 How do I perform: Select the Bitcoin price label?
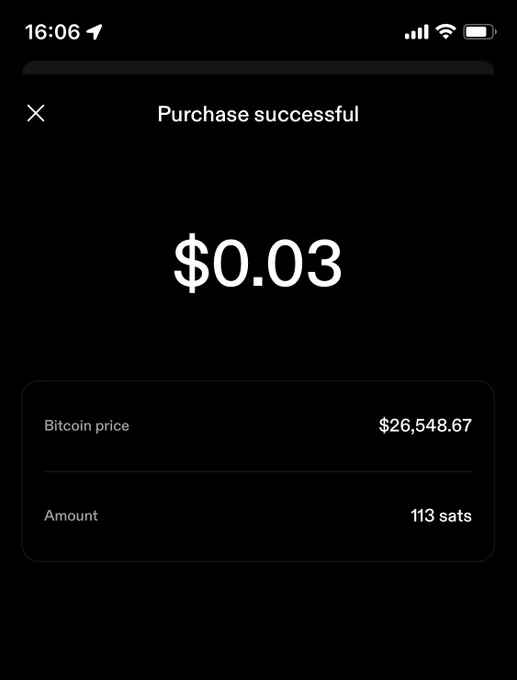[x=87, y=426]
